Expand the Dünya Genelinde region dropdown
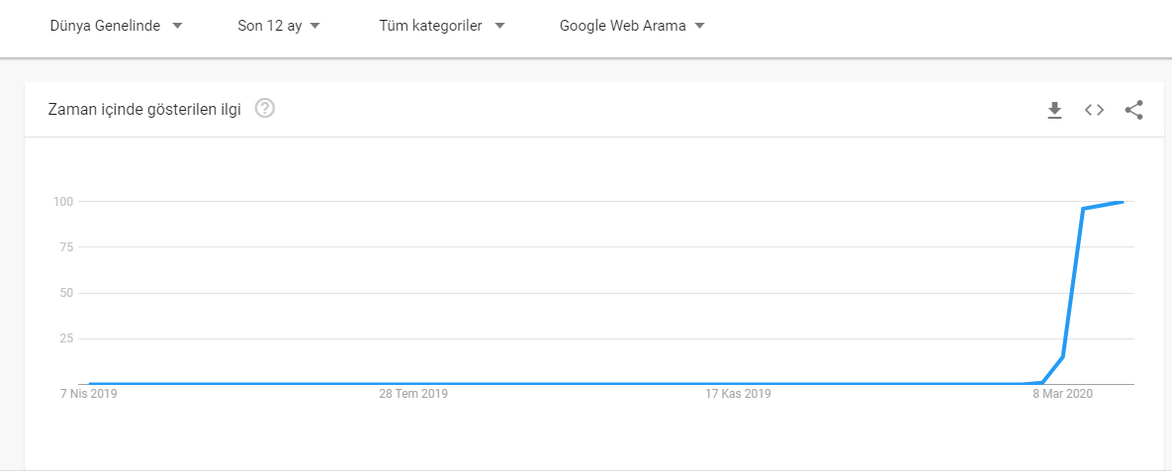Viewport: 1172px width, 475px height. tap(116, 26)
